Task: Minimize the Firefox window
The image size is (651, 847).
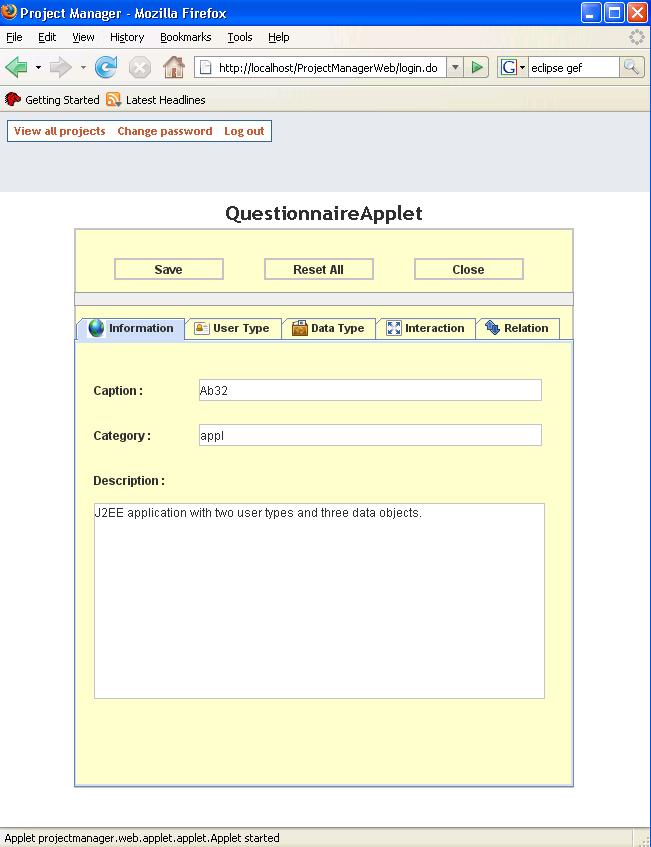Action: click(x=591, y=12)
